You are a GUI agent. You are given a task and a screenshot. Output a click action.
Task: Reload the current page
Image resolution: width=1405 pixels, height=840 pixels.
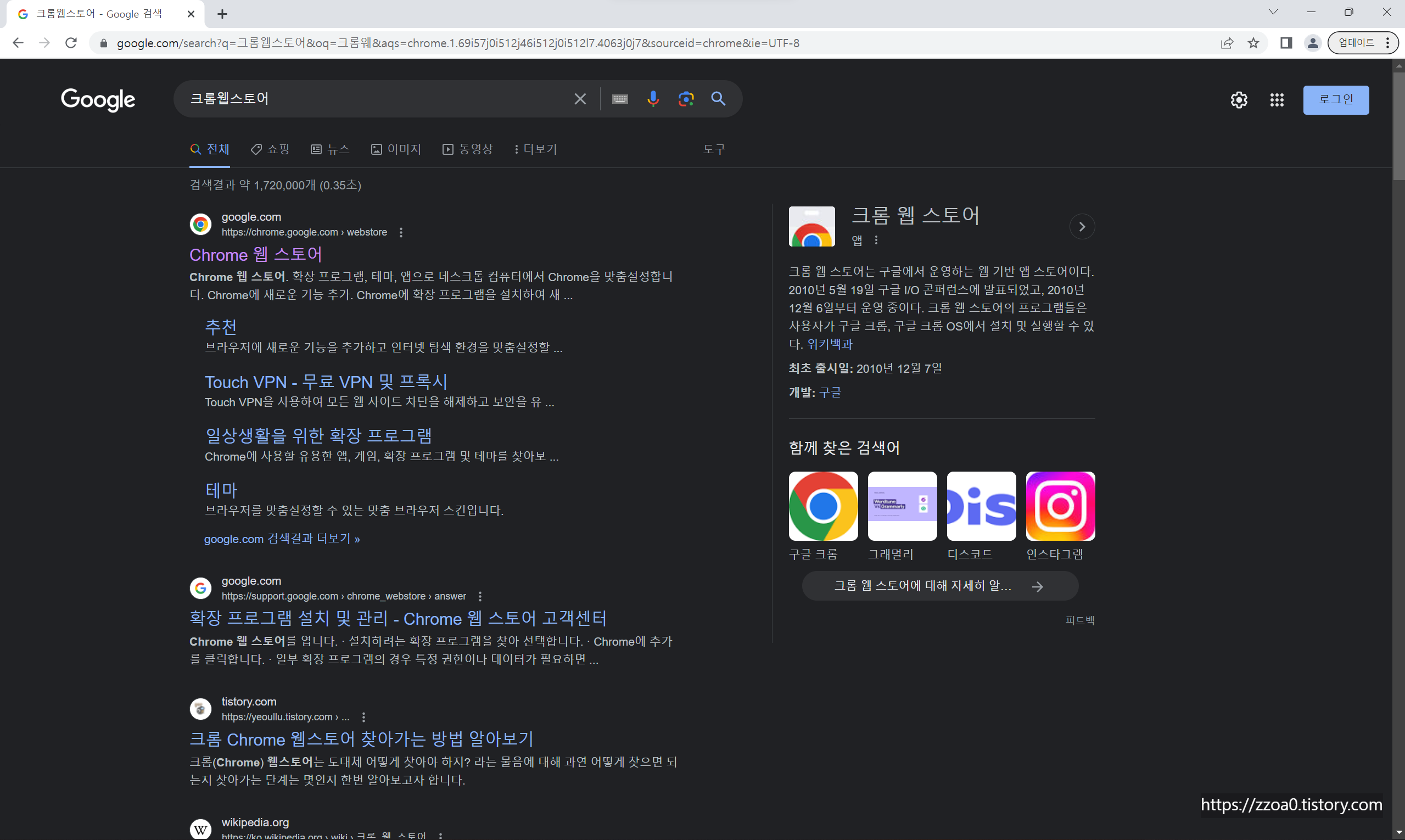point(71,43)
